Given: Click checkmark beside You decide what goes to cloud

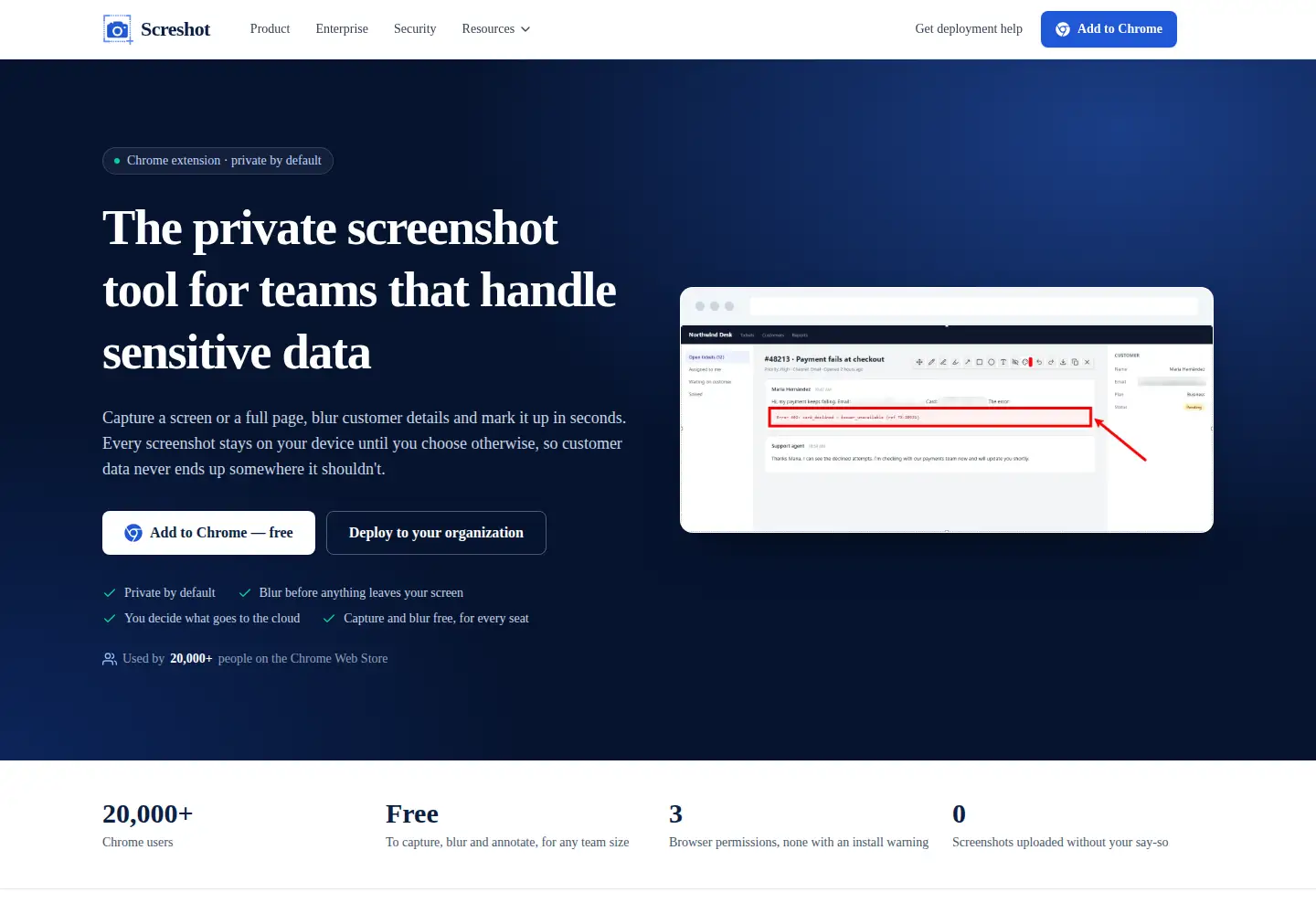Looking at the screenshot, I should 110,619.
